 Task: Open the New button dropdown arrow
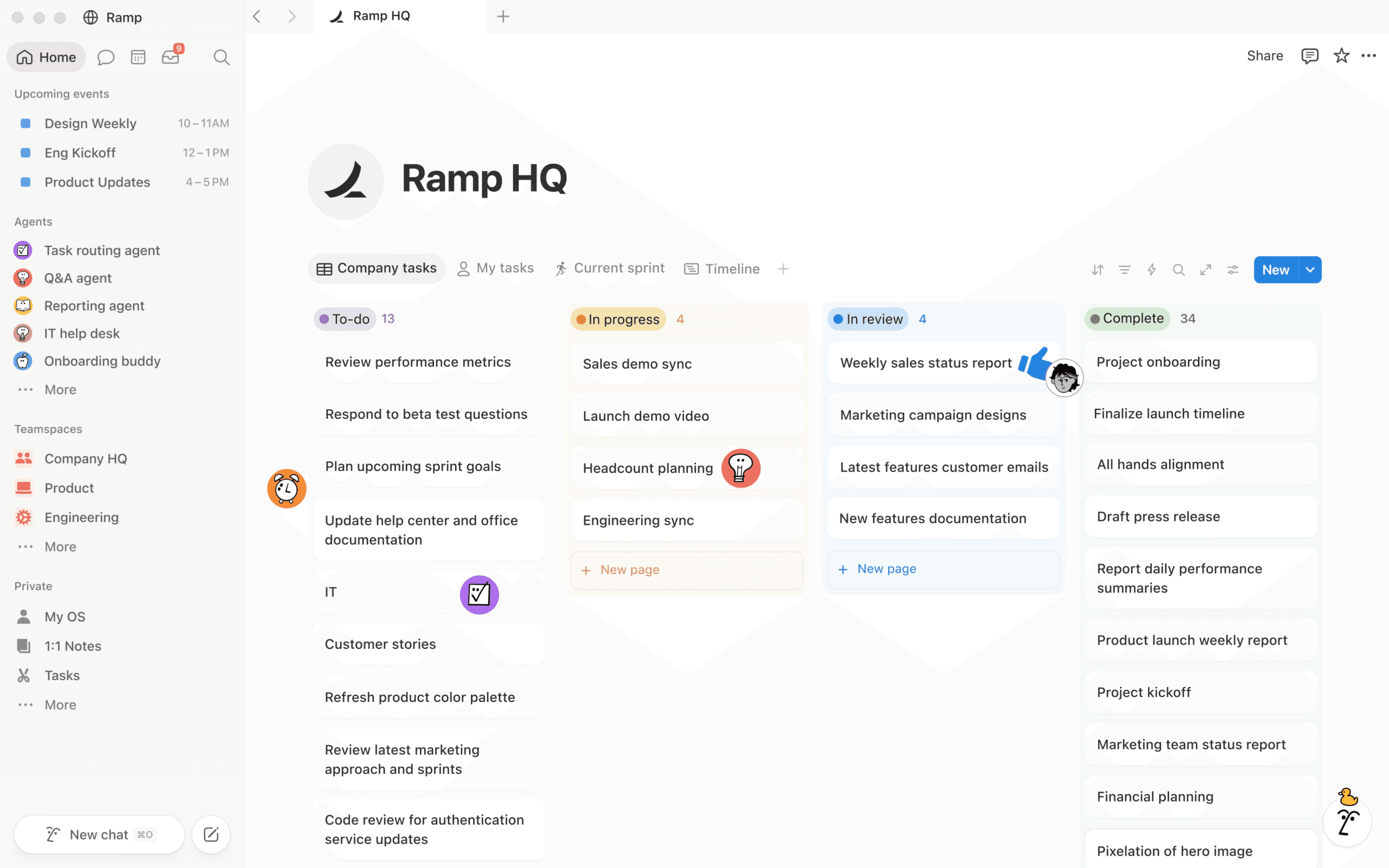click(1310, 270)
